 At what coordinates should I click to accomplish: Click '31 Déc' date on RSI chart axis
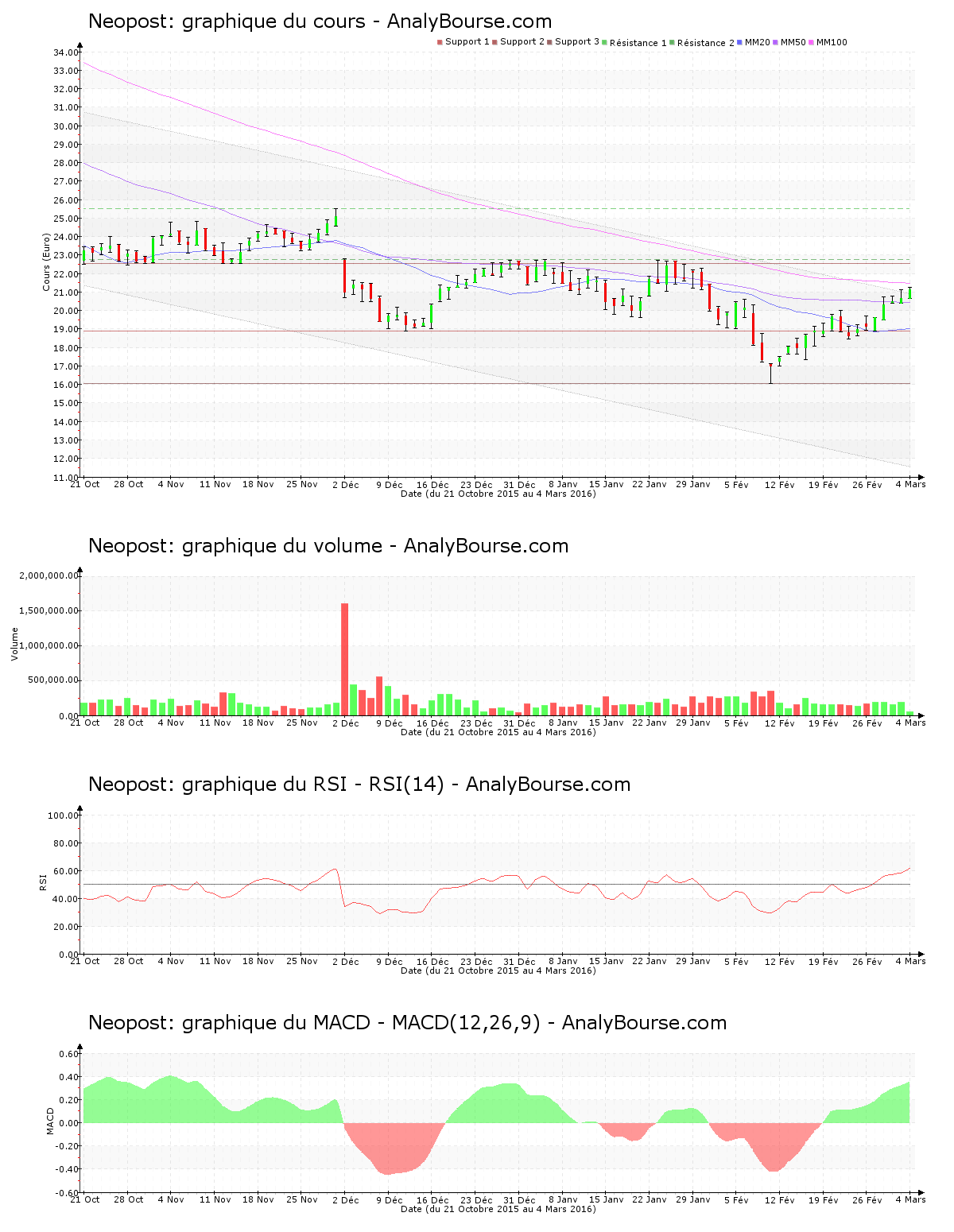[x=520, y=961]
